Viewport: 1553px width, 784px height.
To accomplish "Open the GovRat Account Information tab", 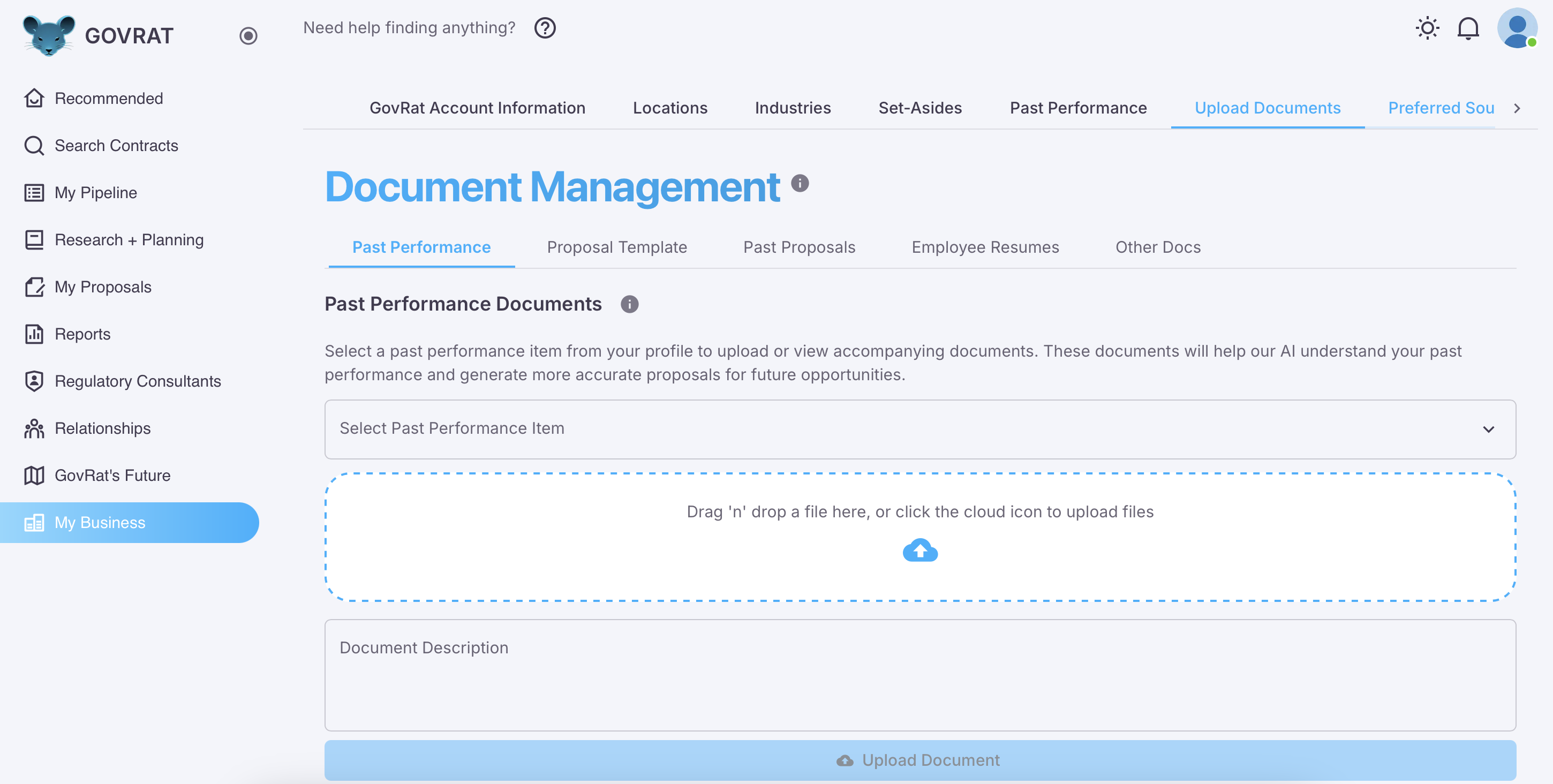I will pyautogui.click(x=478, y=108).
